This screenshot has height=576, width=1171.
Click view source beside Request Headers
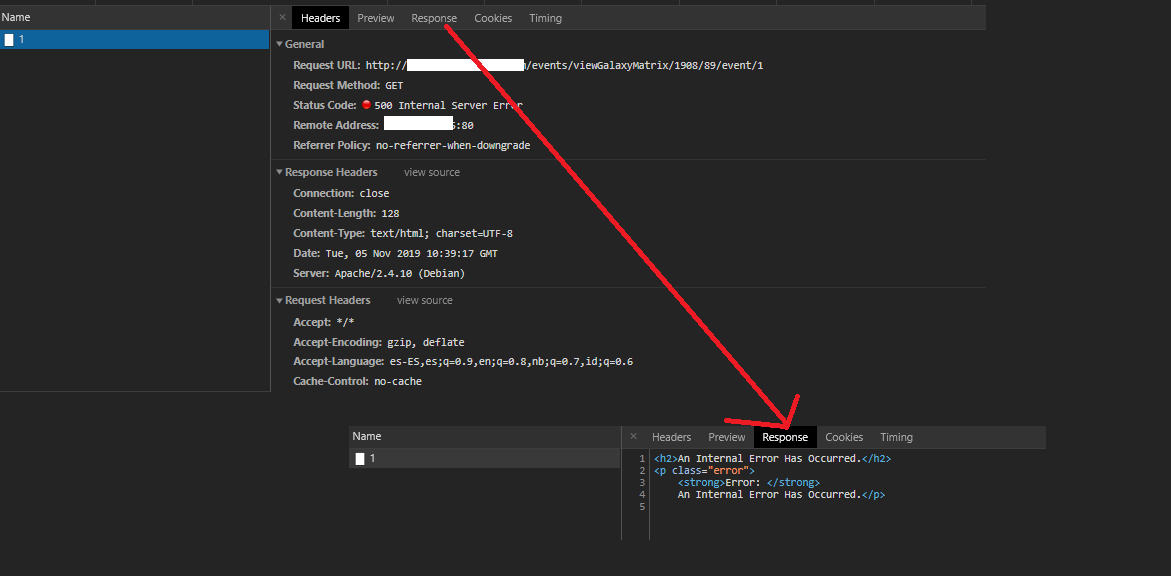click(424, 300)
